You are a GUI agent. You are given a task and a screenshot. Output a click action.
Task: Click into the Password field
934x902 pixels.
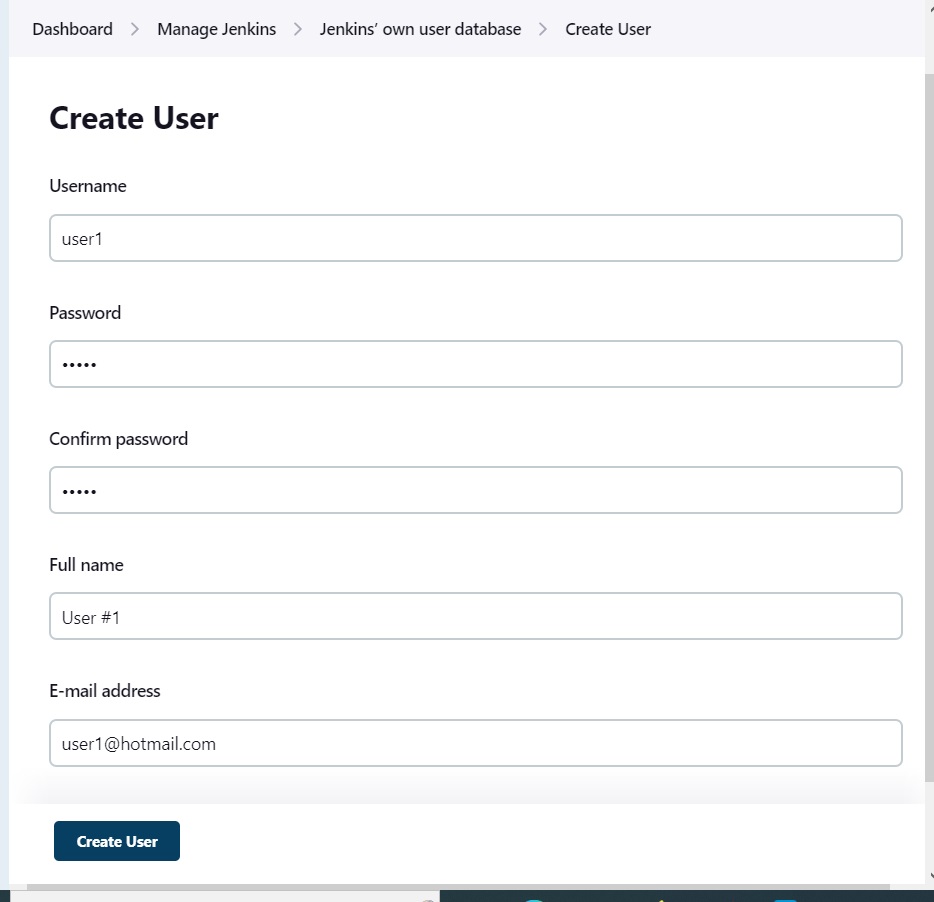pos(475,364)
